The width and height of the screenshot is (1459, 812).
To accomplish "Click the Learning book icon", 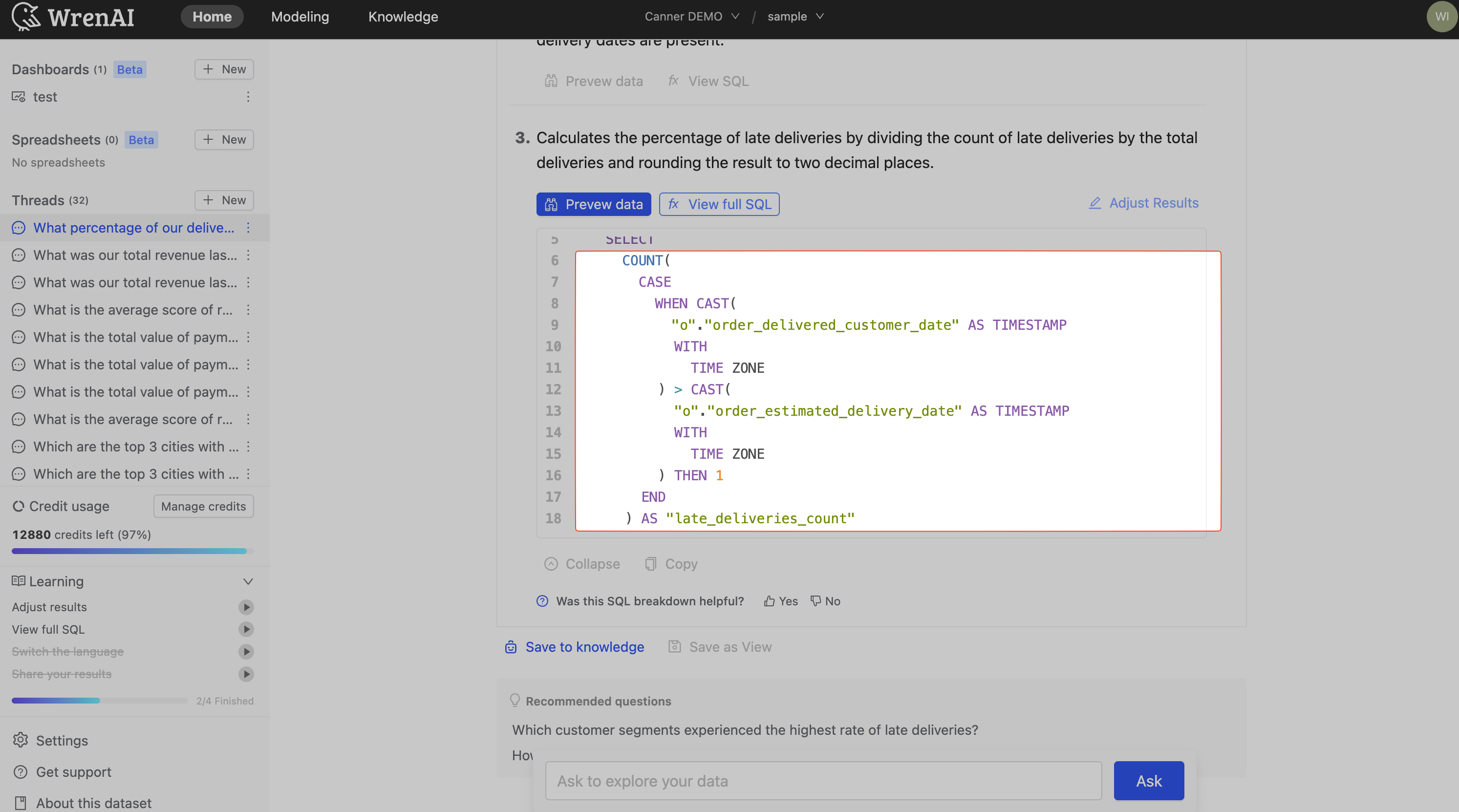I will (18, 581).
